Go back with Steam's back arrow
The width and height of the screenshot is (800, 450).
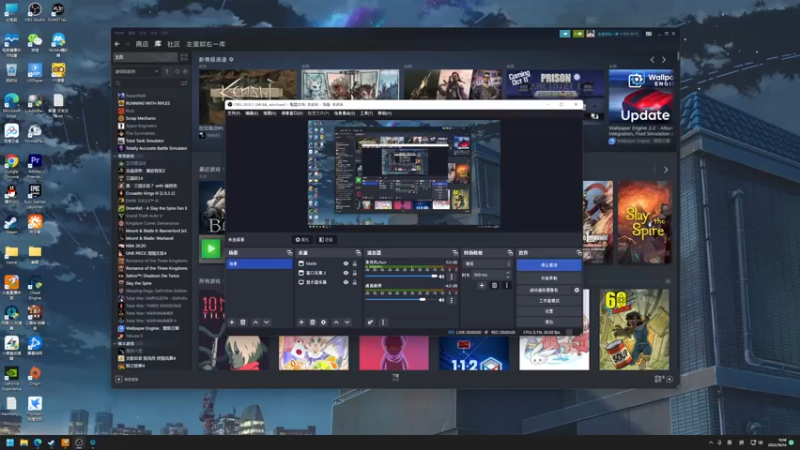tap(117, 44)
